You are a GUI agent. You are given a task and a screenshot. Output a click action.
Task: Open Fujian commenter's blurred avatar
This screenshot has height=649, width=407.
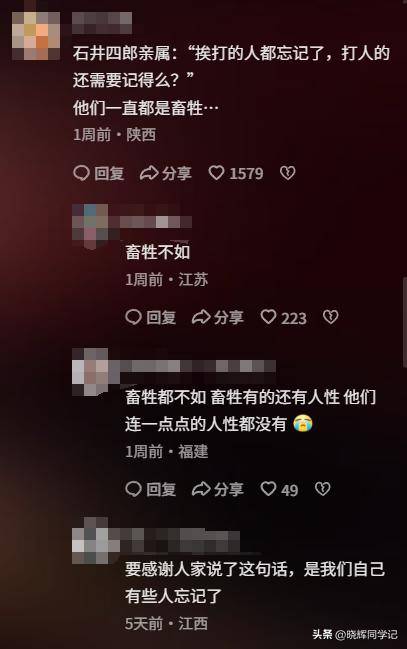click(x=90, y=371)
